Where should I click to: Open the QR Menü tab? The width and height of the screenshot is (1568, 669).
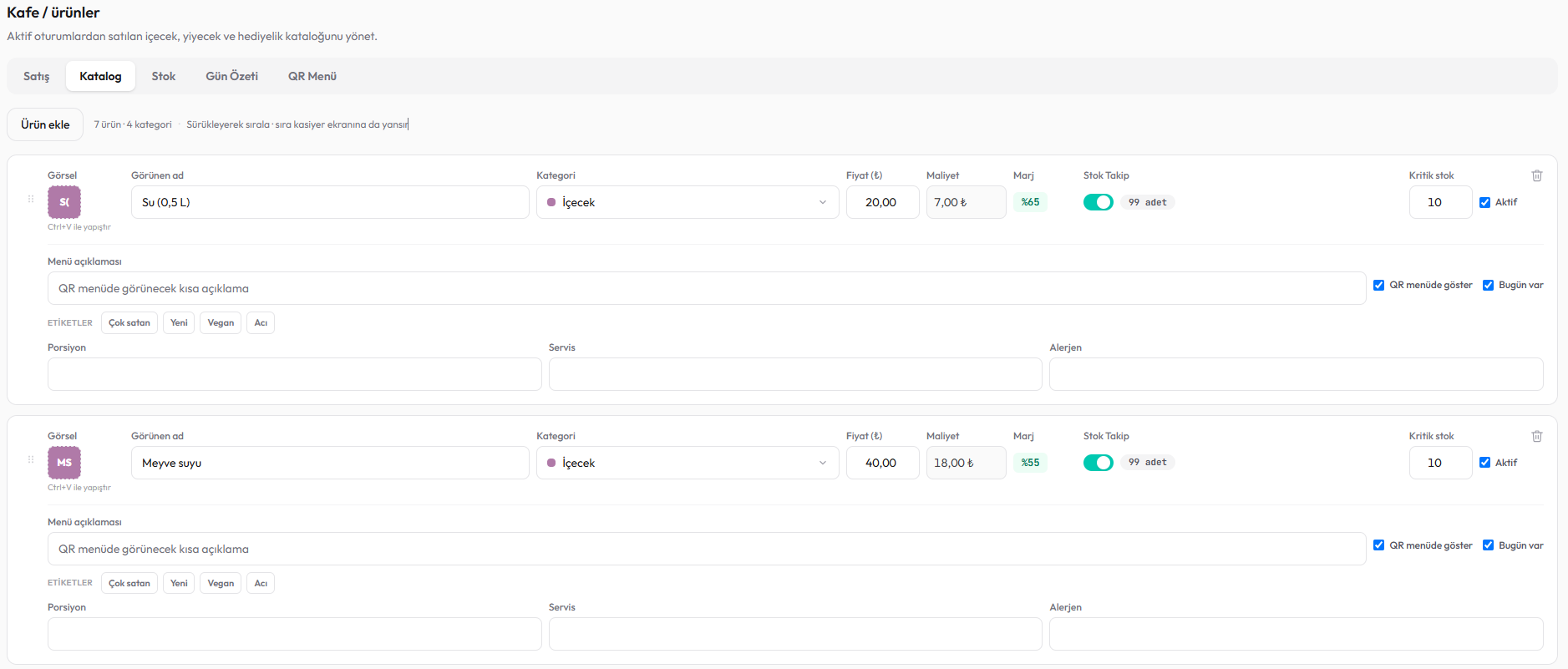312,76
